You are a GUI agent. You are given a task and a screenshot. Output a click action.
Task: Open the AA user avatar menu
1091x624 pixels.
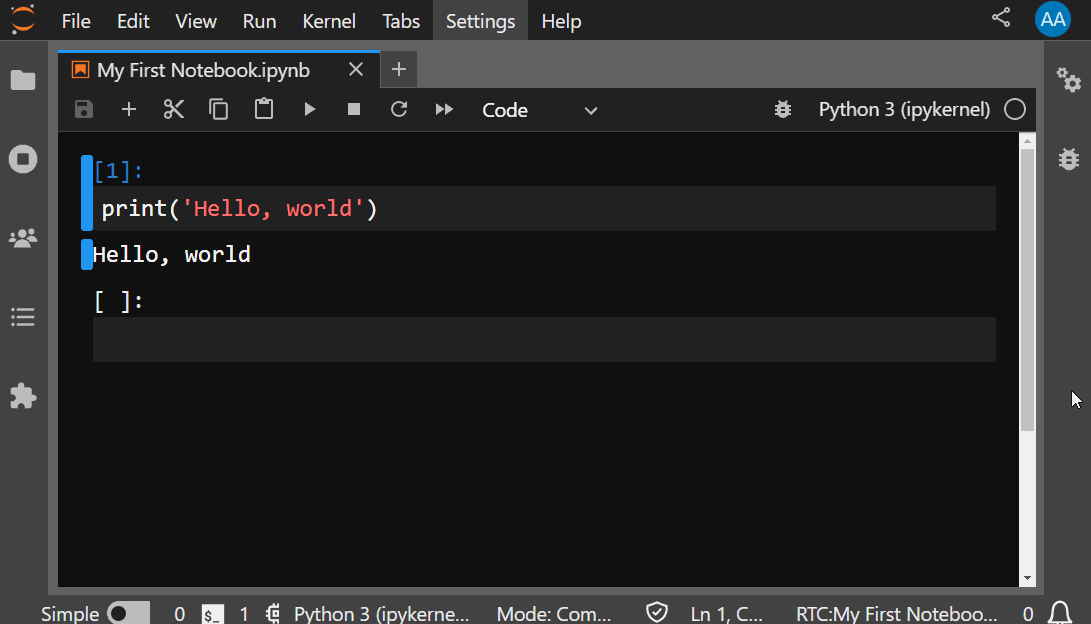pos(1053,19)
